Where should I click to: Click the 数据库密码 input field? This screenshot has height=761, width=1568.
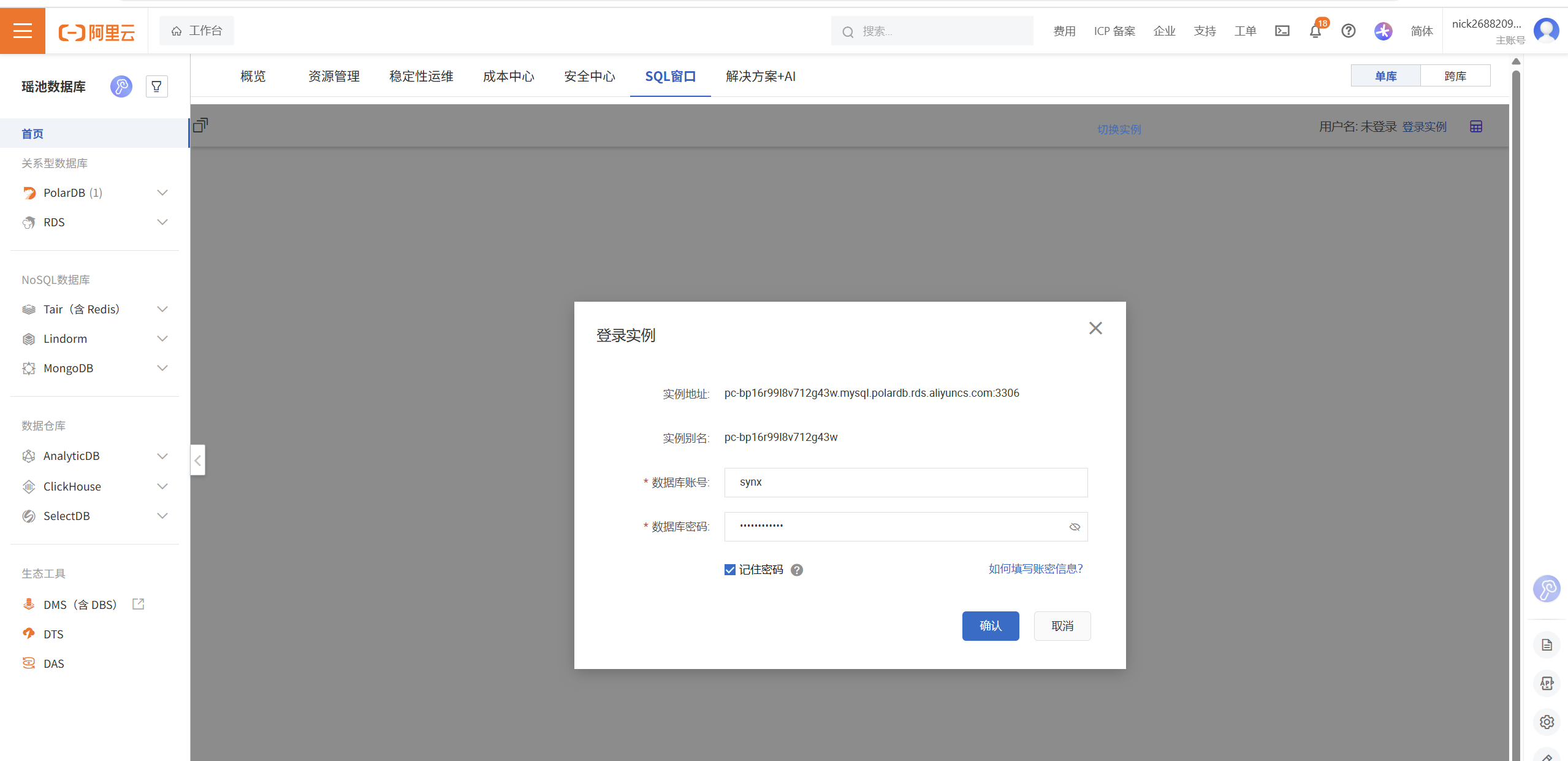click(x=906, y=527)
